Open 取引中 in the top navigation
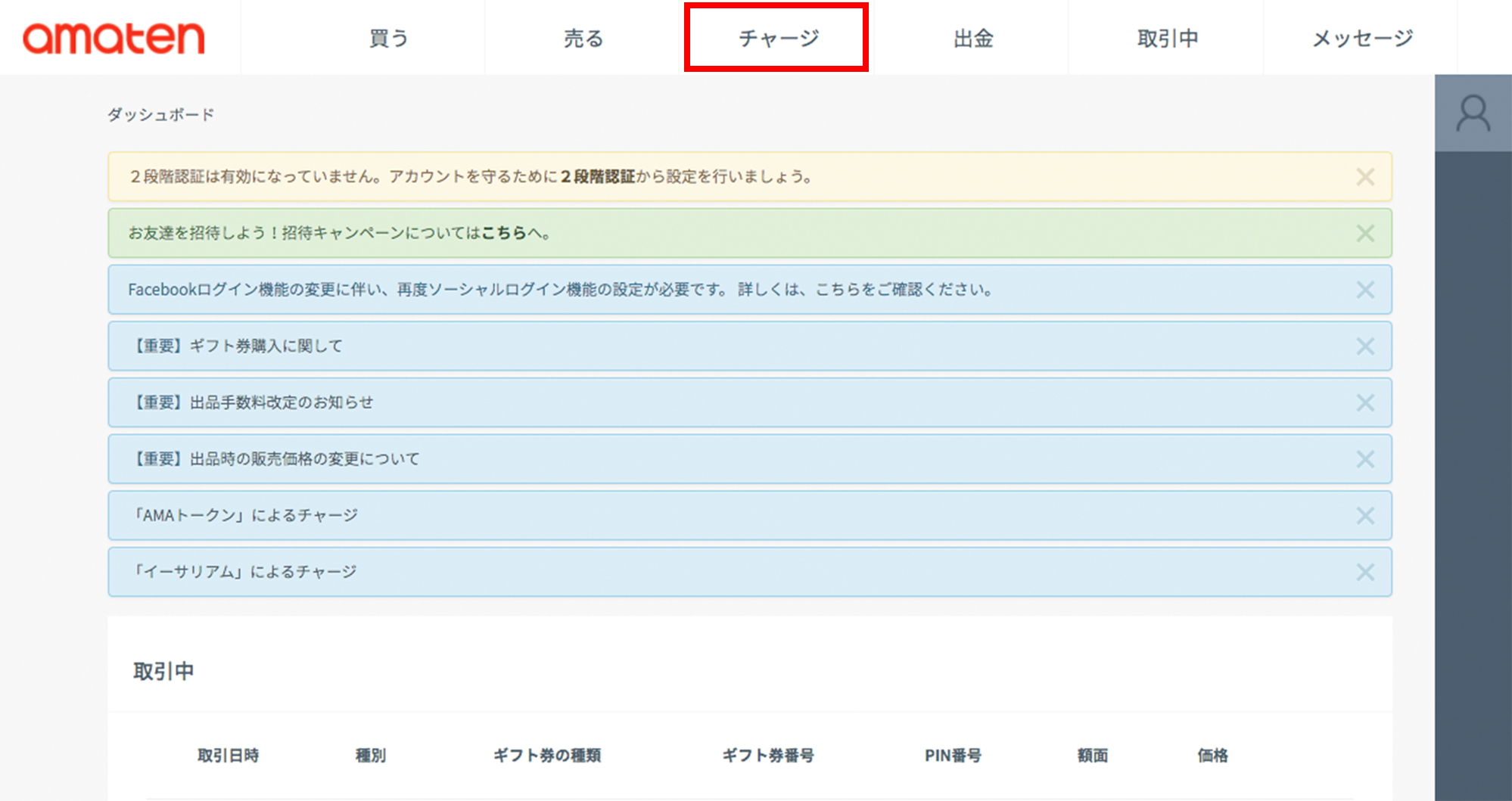Screen dimensions: 1512x801 (x=1167, y=38)
